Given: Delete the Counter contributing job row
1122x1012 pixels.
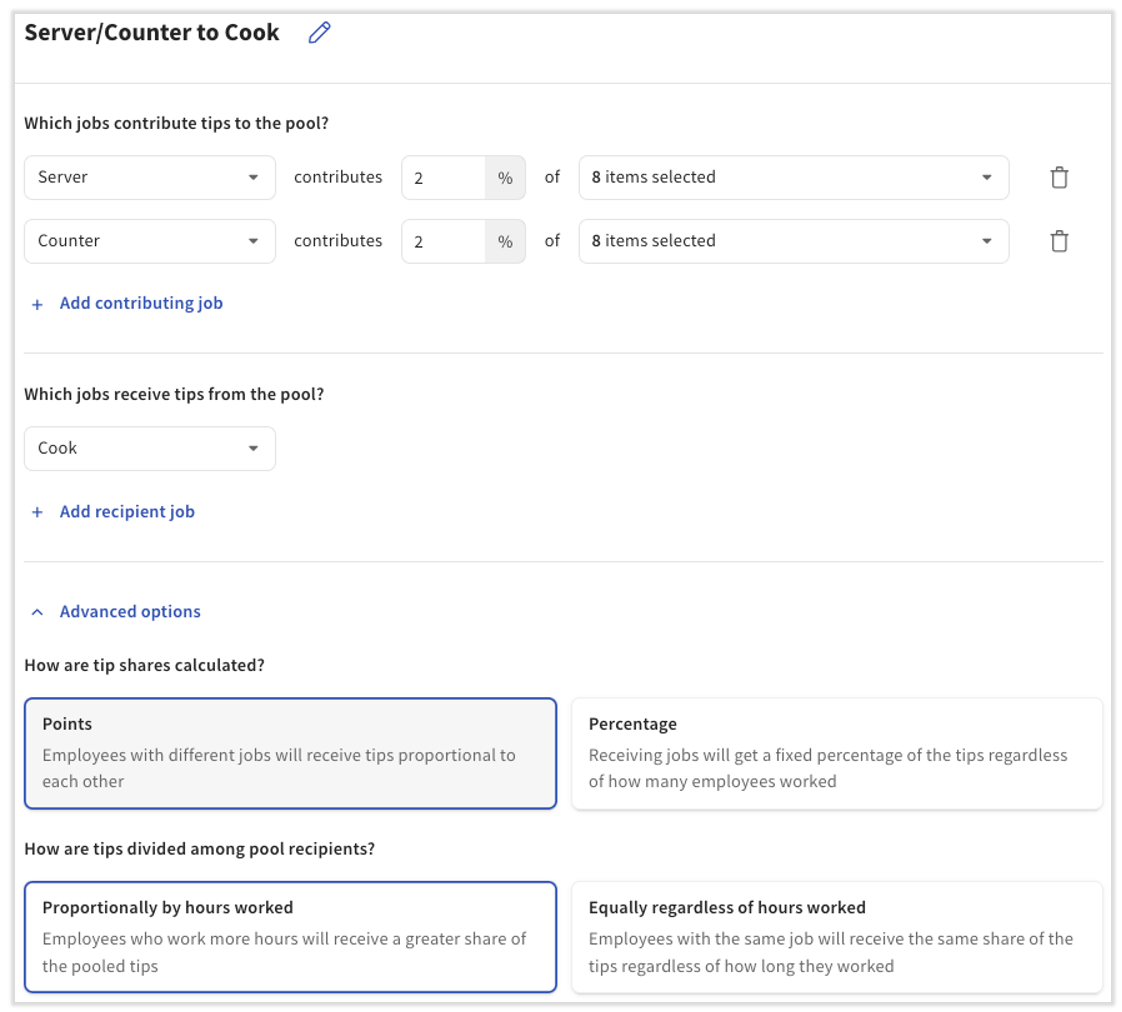Looking at the screenshot, I should [x=1059, y=242].
